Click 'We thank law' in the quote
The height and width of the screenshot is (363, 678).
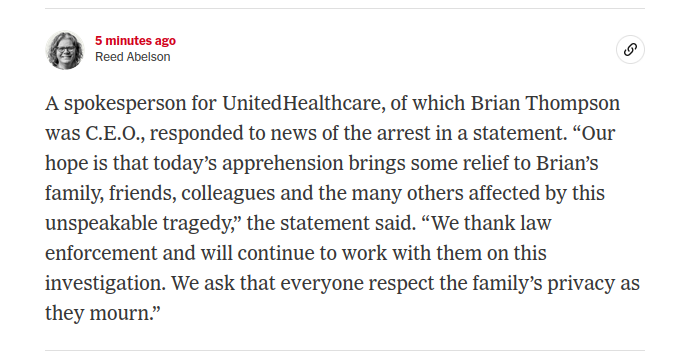(x=491, y=223)
